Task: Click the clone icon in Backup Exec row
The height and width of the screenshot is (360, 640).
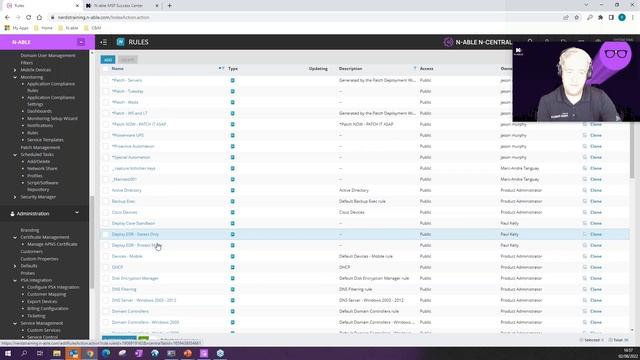Action: point(584,201)
